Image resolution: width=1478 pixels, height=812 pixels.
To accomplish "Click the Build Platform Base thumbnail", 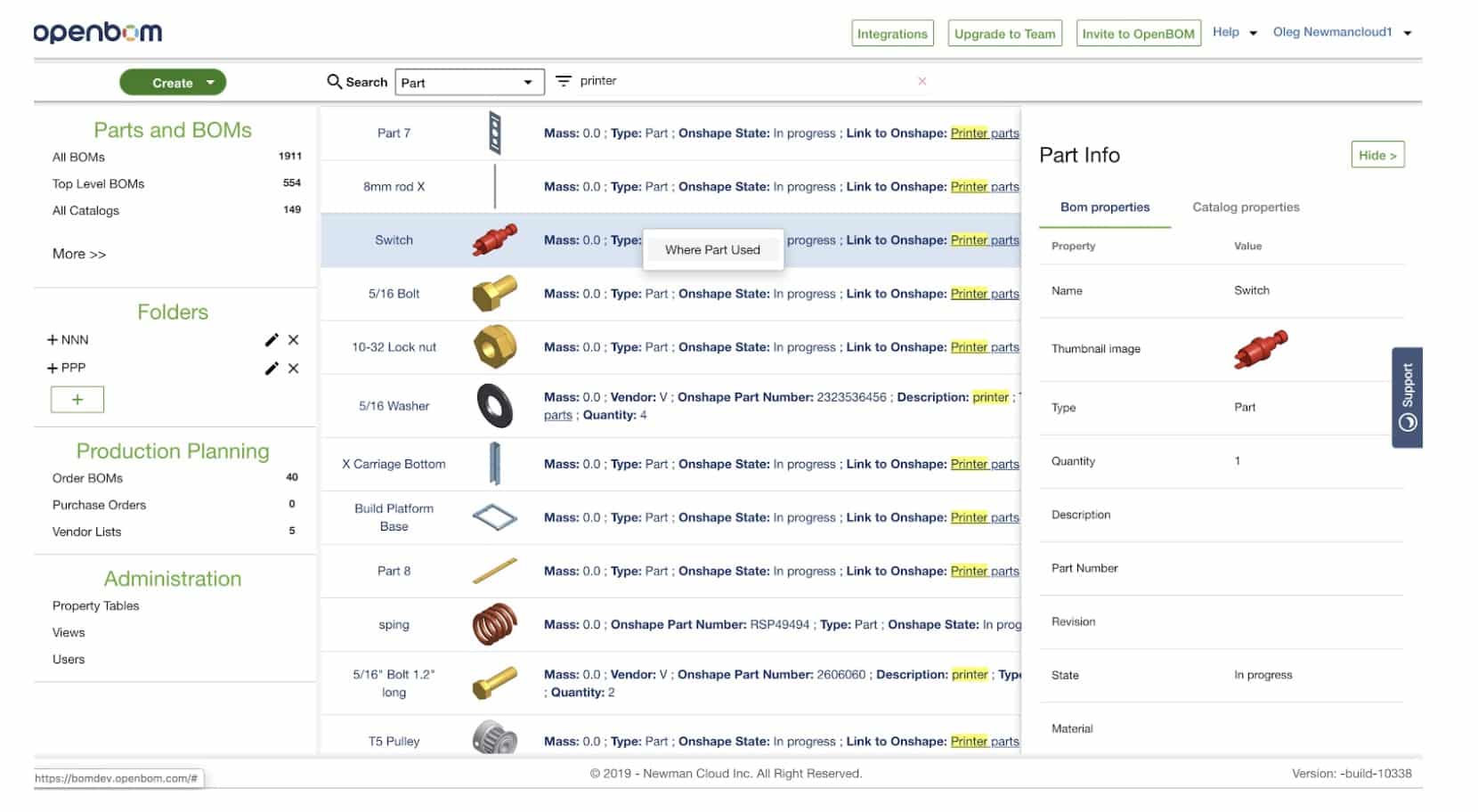I will pos(495,517).
